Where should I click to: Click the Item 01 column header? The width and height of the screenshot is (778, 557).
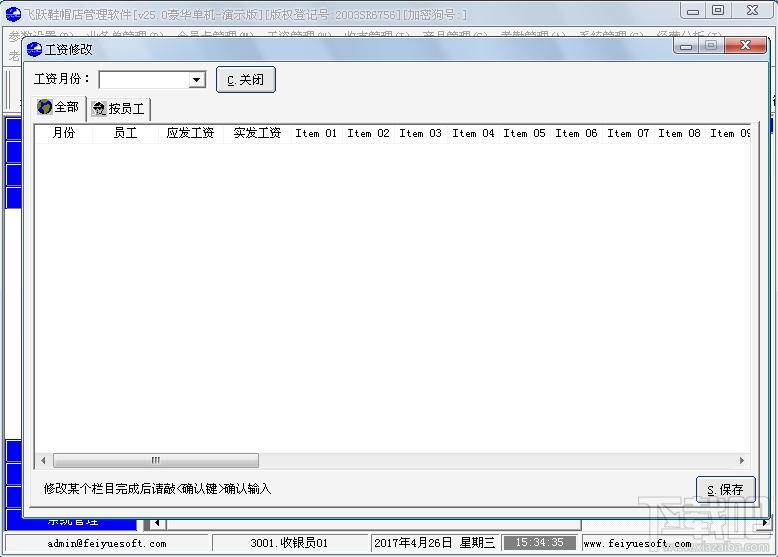click(x=316, y=133)
